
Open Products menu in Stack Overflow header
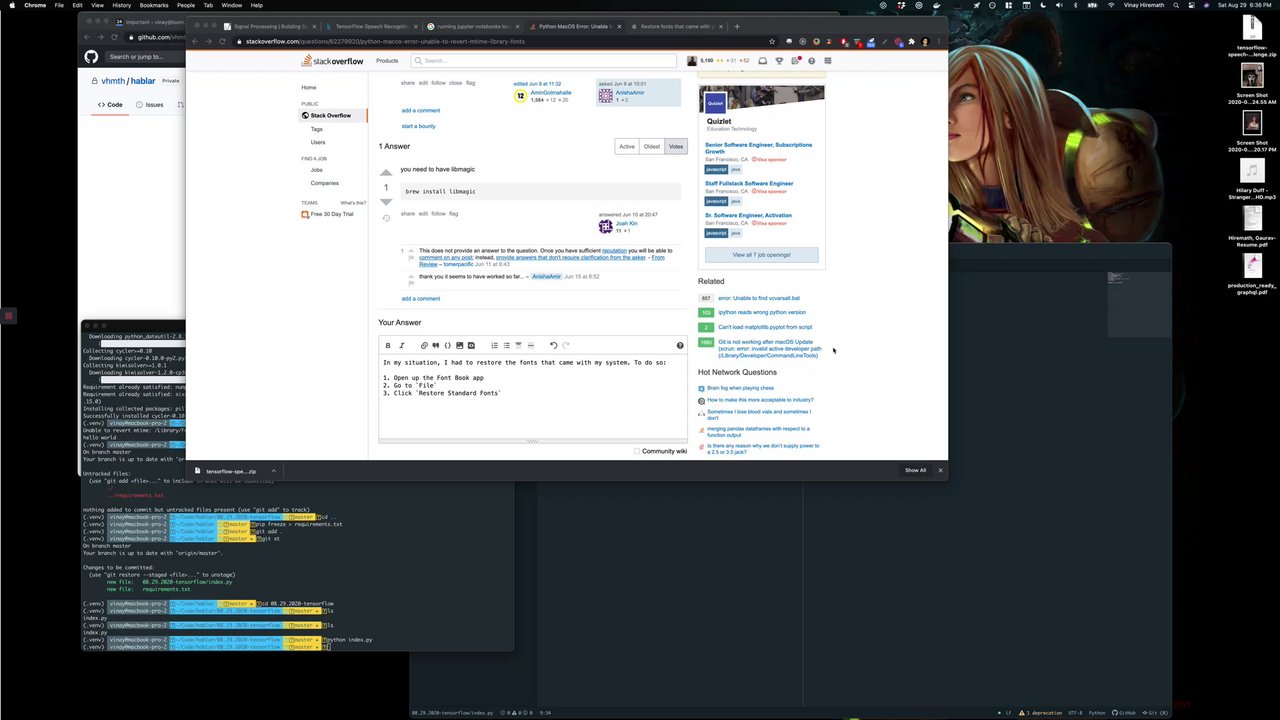point(386,61)
